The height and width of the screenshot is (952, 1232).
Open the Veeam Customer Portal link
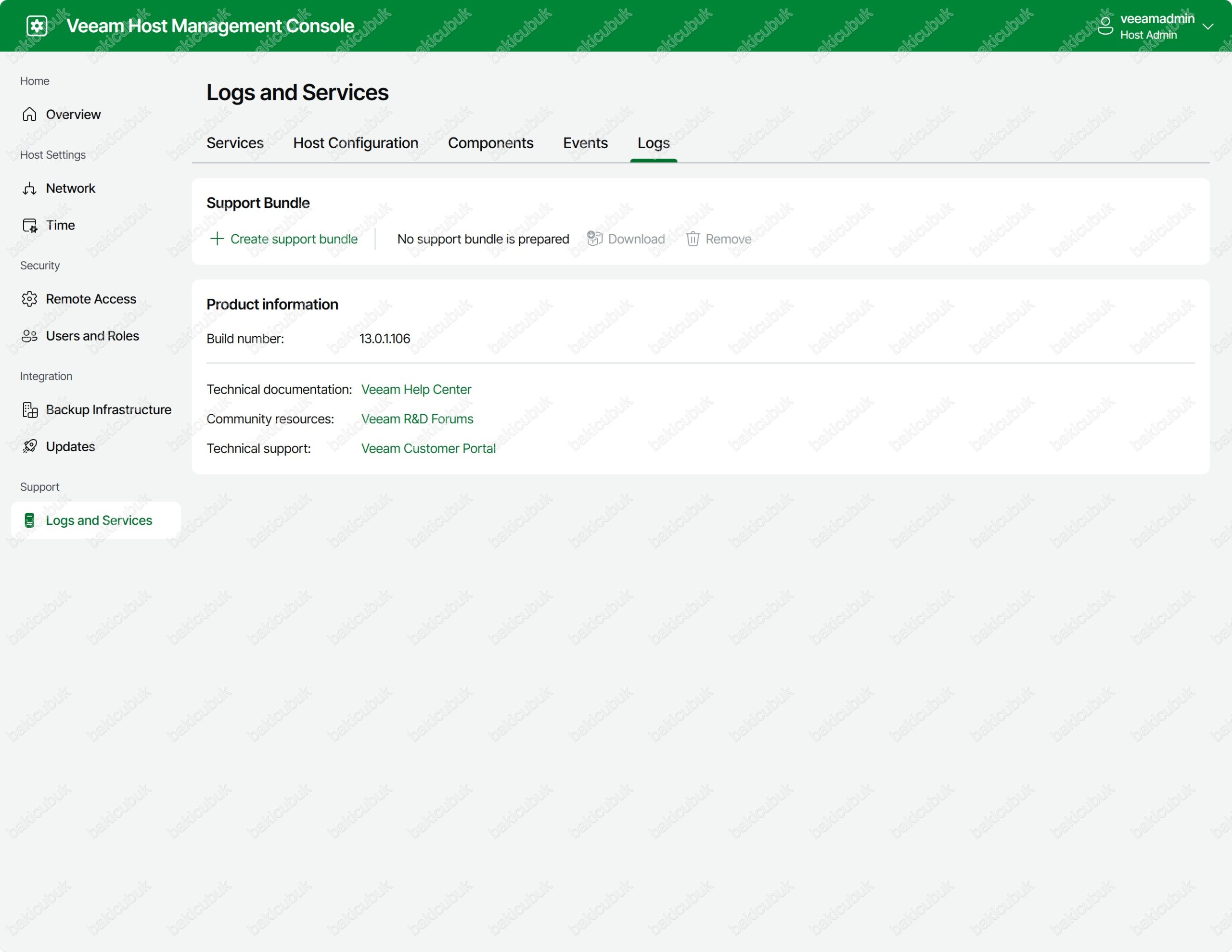(x=428, y=449)
